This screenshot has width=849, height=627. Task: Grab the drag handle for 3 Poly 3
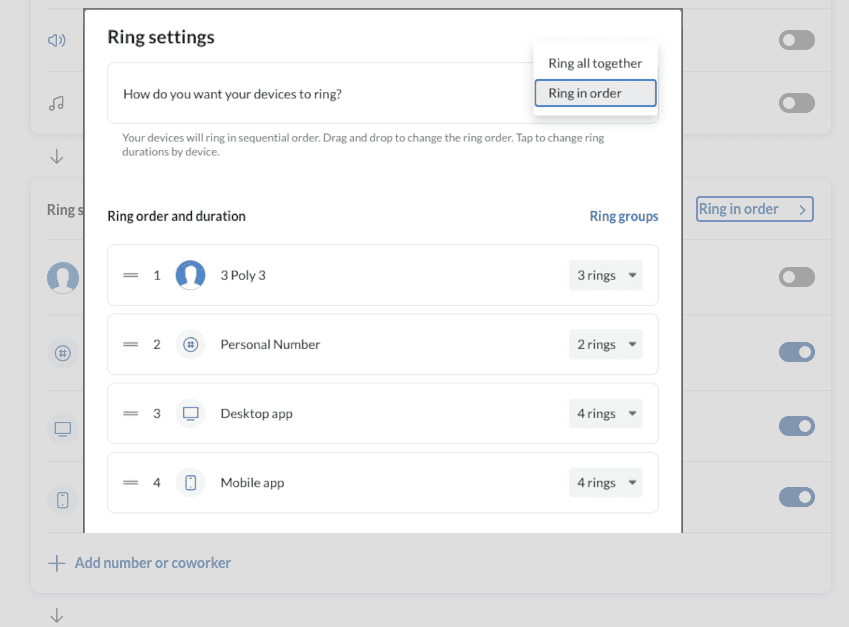(x=130, y=275)
